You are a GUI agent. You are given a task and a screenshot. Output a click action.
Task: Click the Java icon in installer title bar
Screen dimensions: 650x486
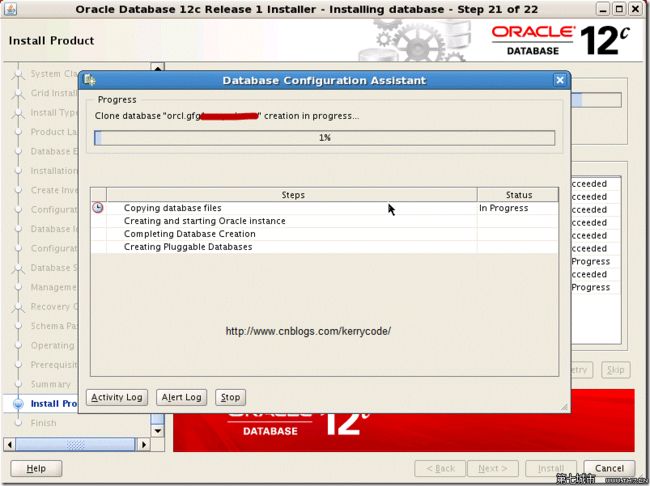10,9
